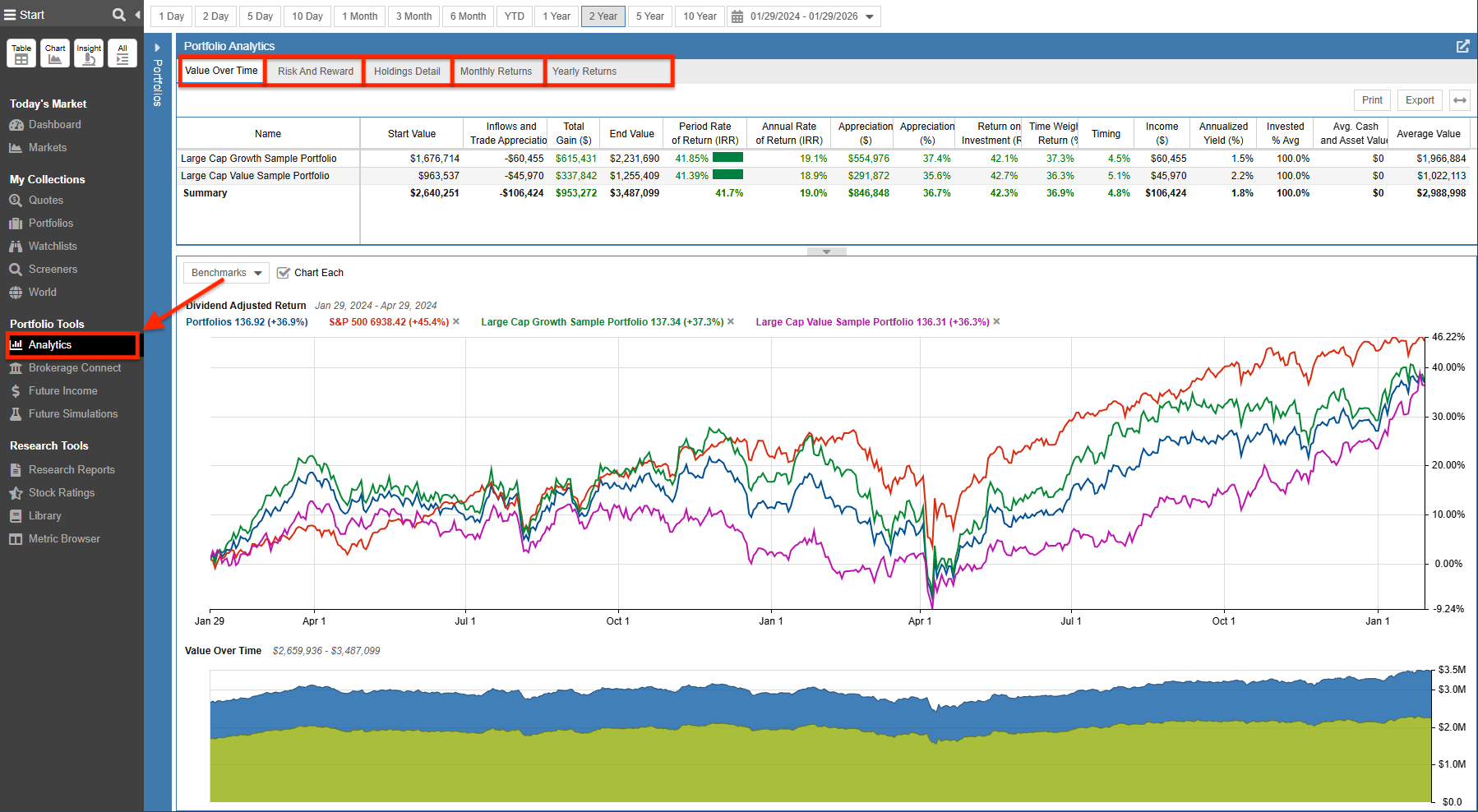Click the green IRR bar for Growth portfolio

point(727,158)
